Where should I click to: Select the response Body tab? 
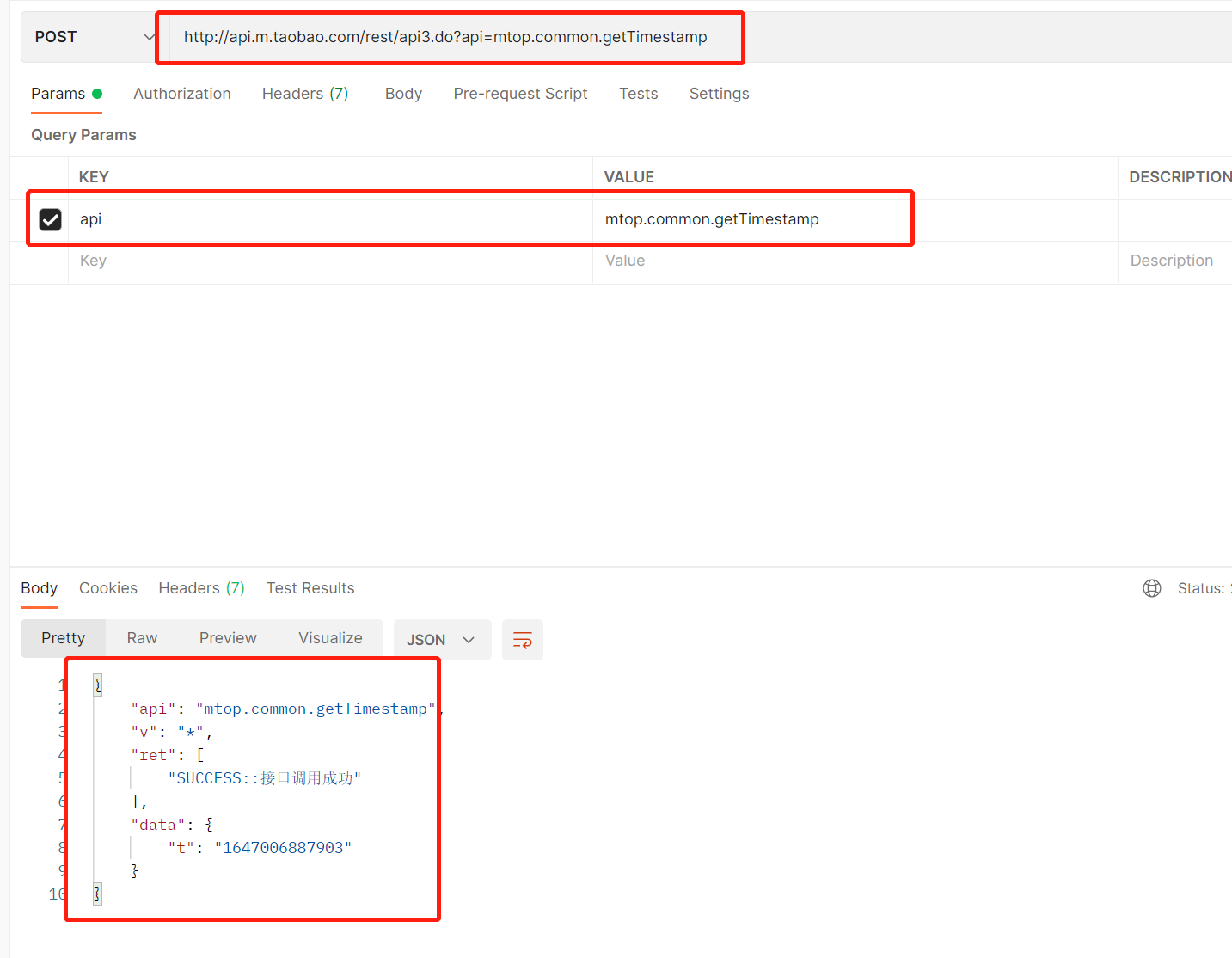coord(40,588)
